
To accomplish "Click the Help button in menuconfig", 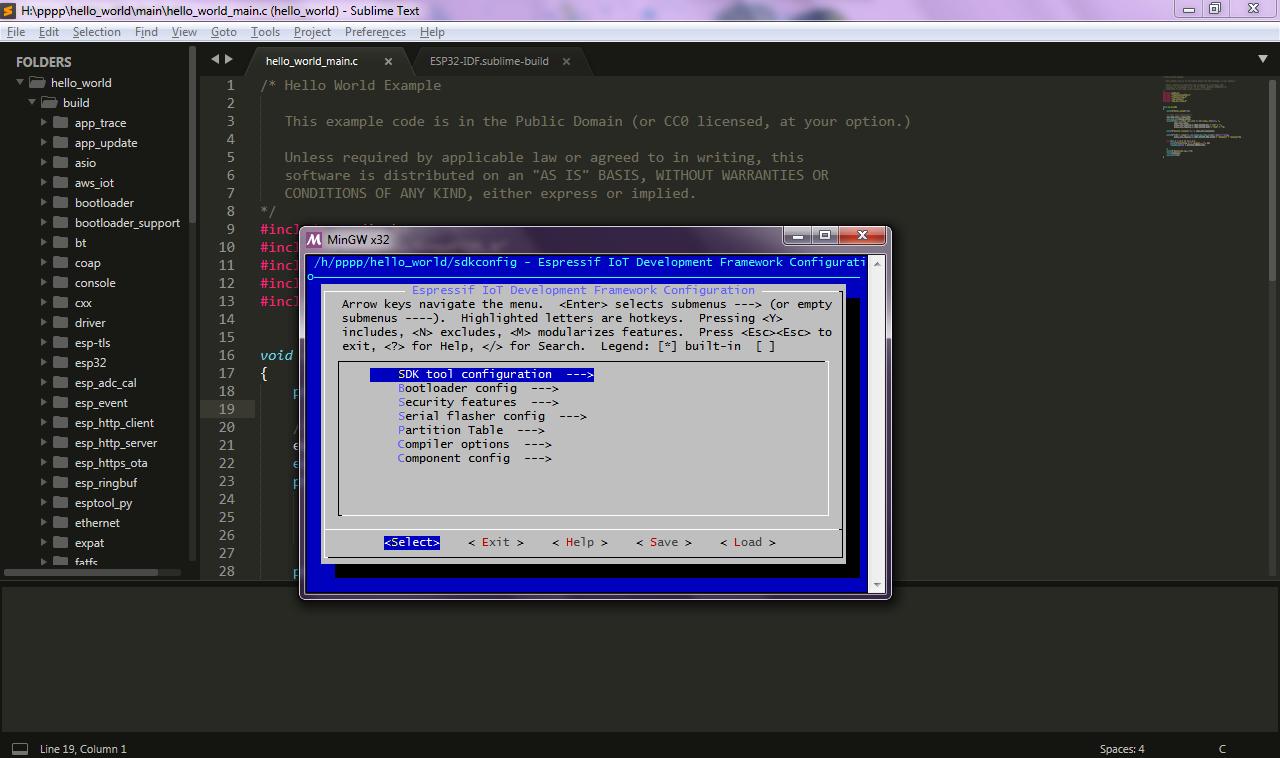I will click(580, 542).
